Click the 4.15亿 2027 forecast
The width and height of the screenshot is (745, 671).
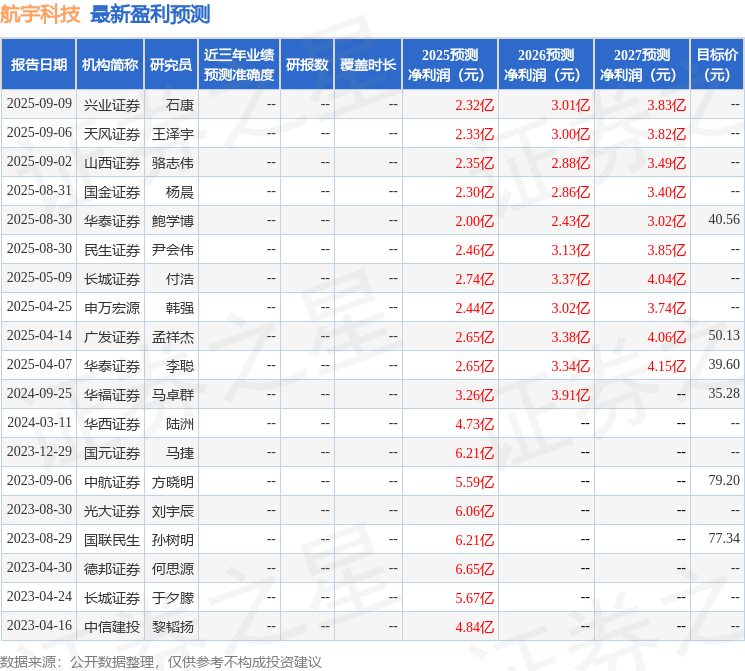click(x=666, y=366)
